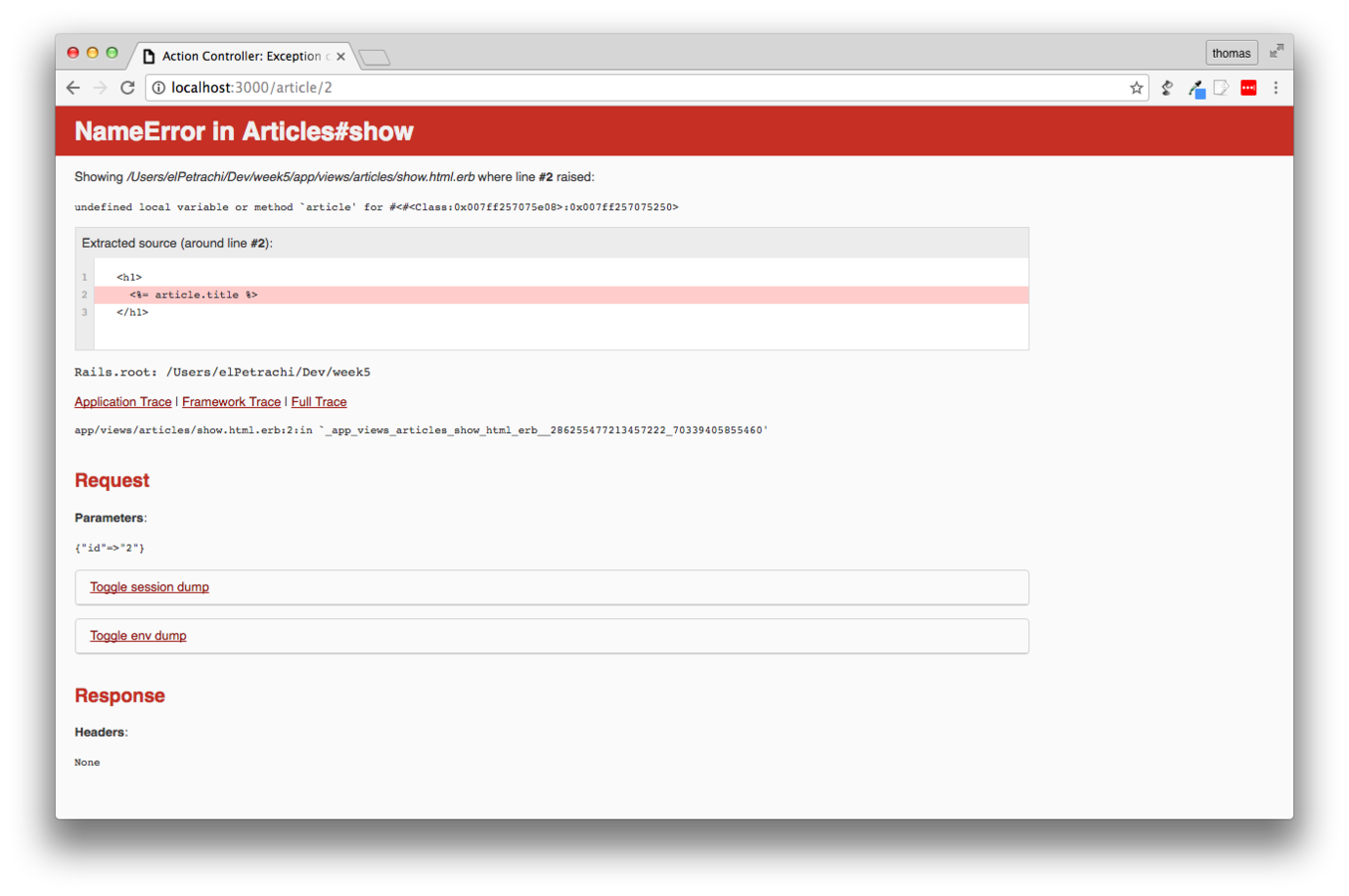
Task: Close the Action Controller tab
Action: pyautogui.click(x=340, y=57)
